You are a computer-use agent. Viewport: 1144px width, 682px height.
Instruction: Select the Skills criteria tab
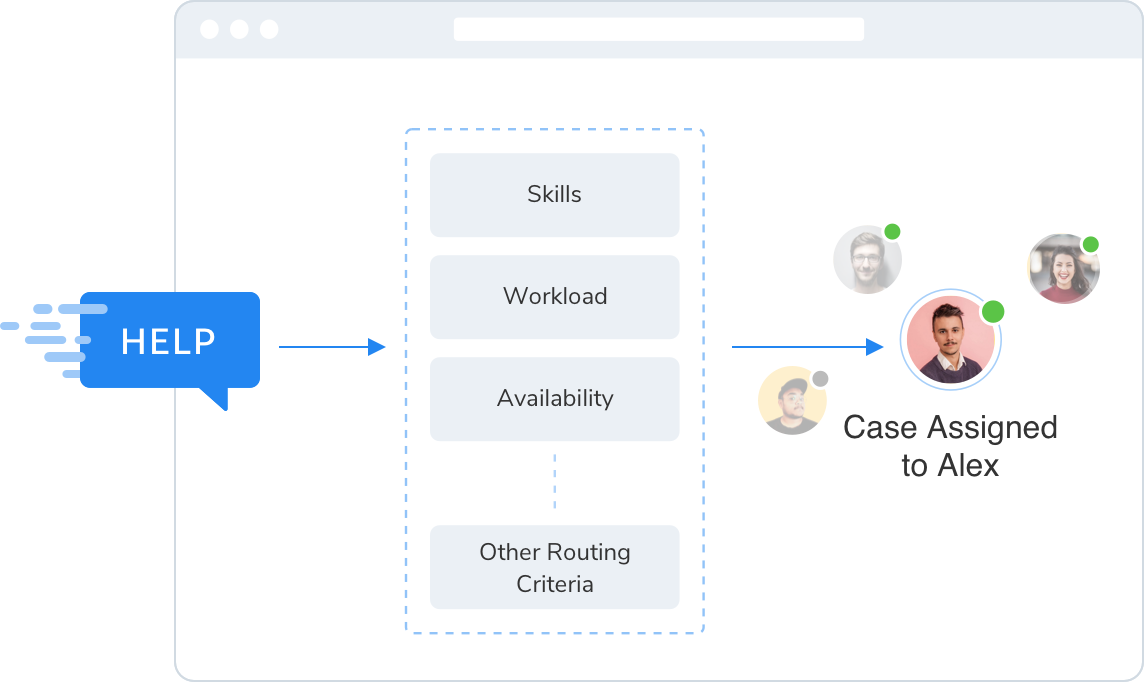[554, 194]
